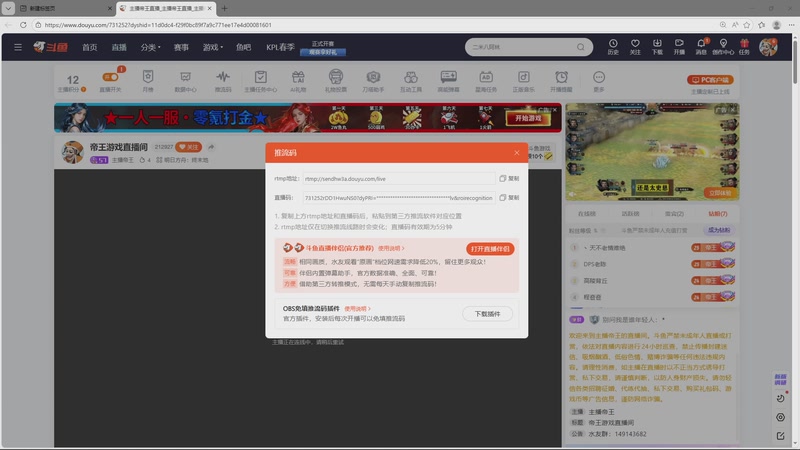
Task: Click the Douyu logo
Action: (x=51, y=47)
